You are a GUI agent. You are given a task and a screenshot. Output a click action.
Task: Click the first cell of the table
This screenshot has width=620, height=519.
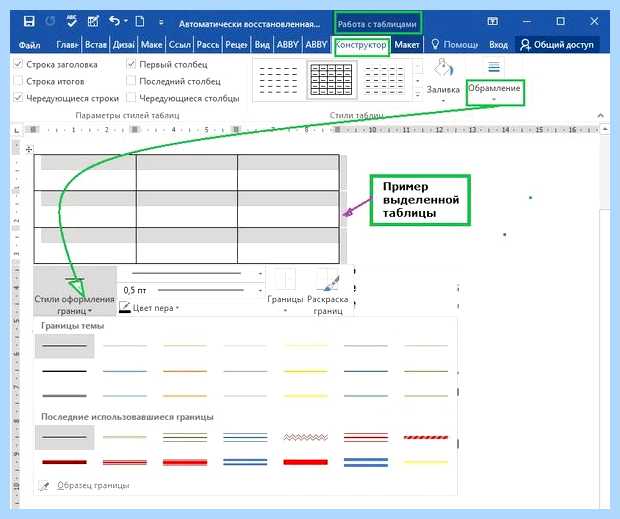pyautogui.click(x=85, y=172)
